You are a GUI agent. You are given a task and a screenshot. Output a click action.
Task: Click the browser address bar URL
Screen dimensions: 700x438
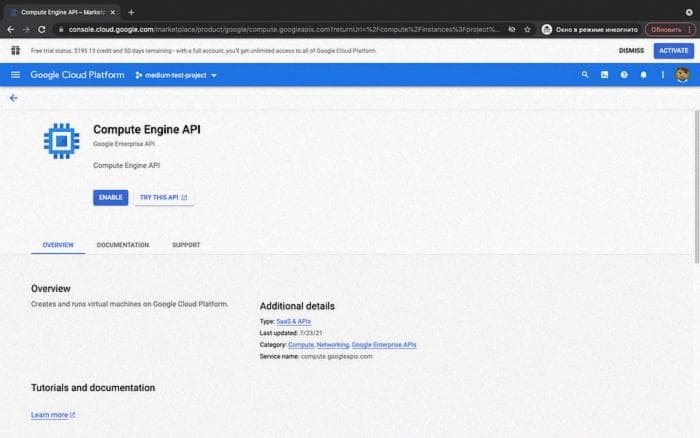tap(284, 29)
